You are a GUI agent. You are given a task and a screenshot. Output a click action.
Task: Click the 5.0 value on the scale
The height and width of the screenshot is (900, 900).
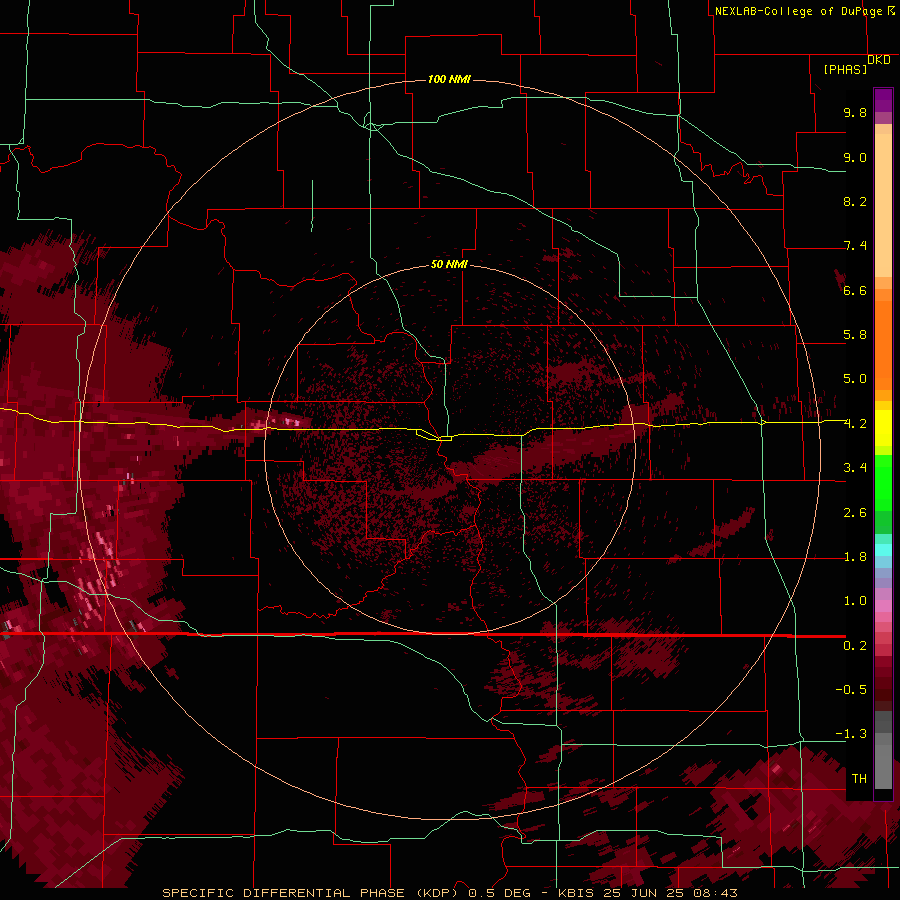(x=855, y=379)
